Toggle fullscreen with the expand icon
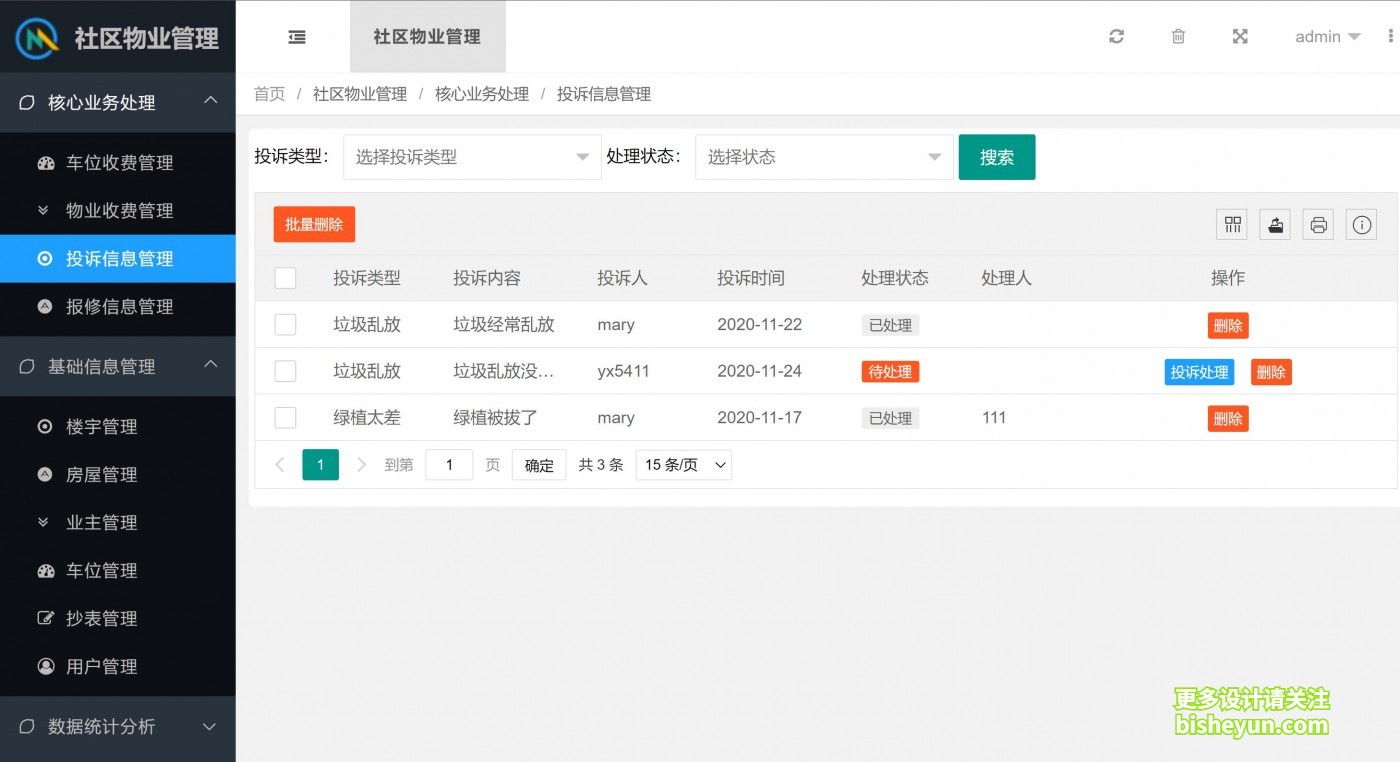This screenshot has width=1400, height=762. pyautogui.click(x=1240, y=37)
